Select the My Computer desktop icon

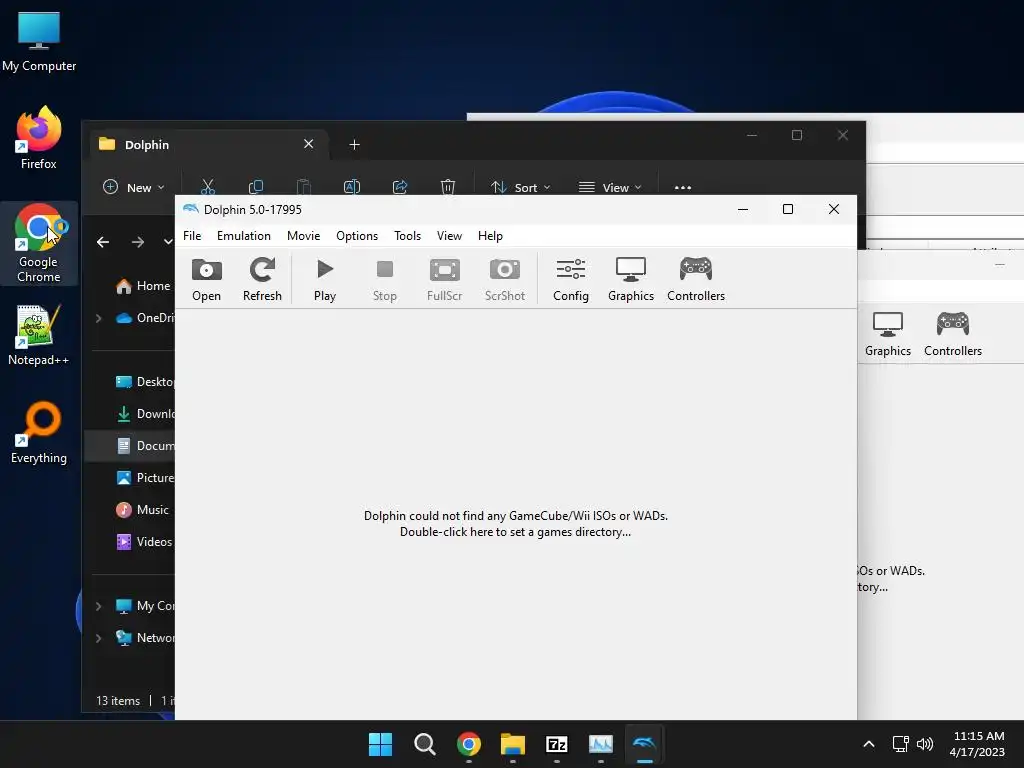tap(39, 40)
